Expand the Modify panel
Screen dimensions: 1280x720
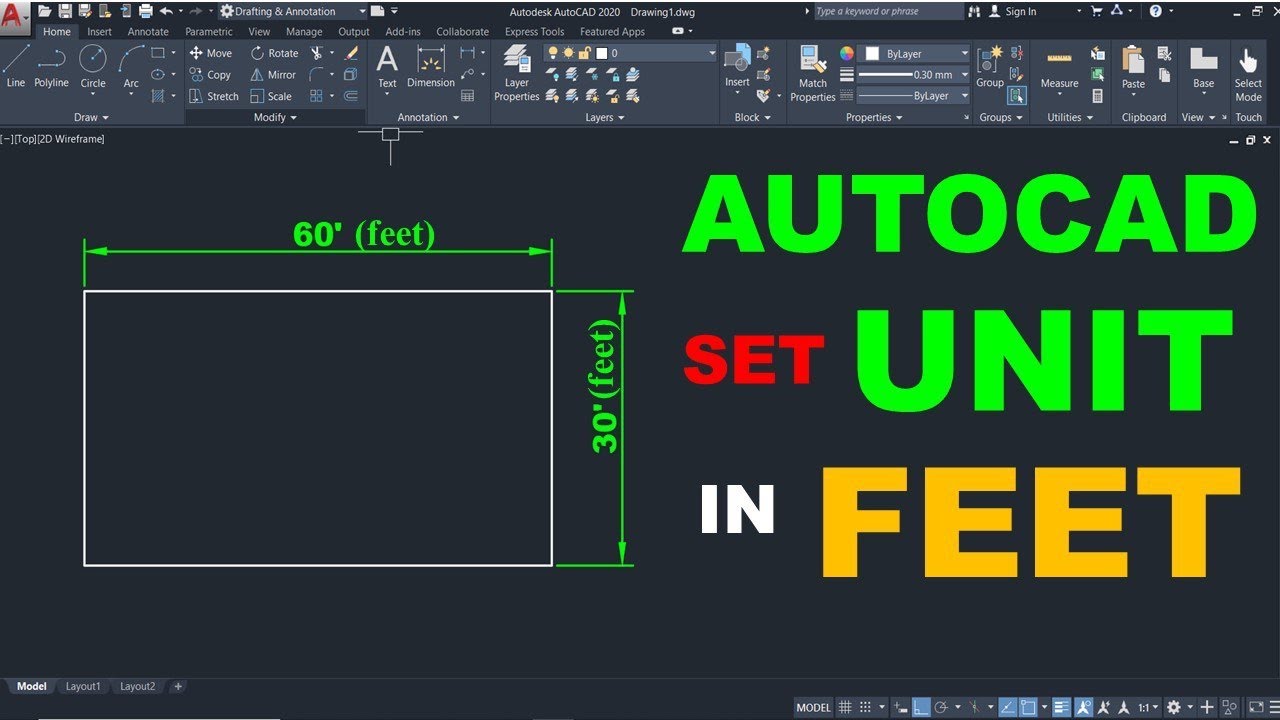coord(275,117)
